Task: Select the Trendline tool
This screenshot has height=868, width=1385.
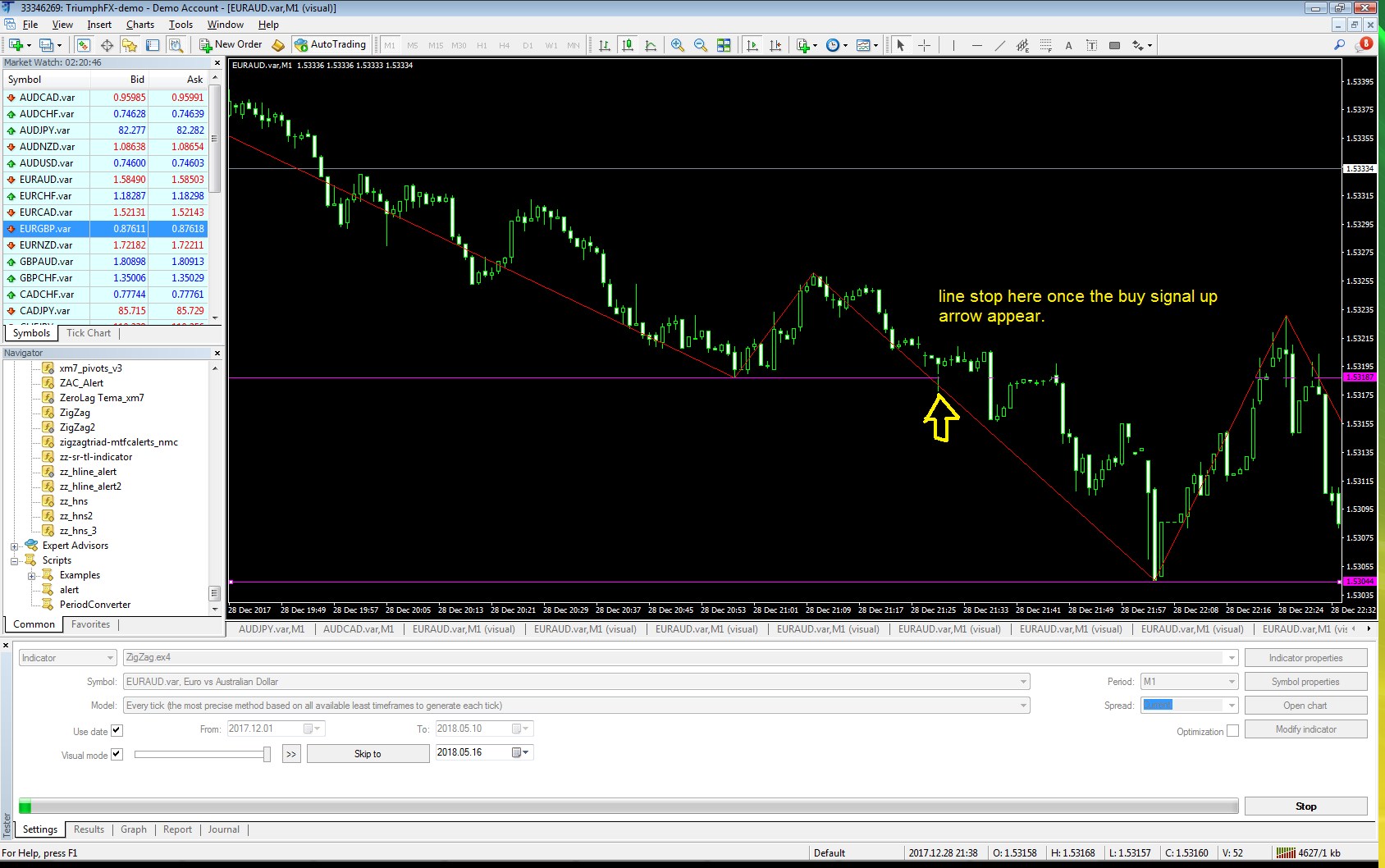Action: tap(999, 45)
